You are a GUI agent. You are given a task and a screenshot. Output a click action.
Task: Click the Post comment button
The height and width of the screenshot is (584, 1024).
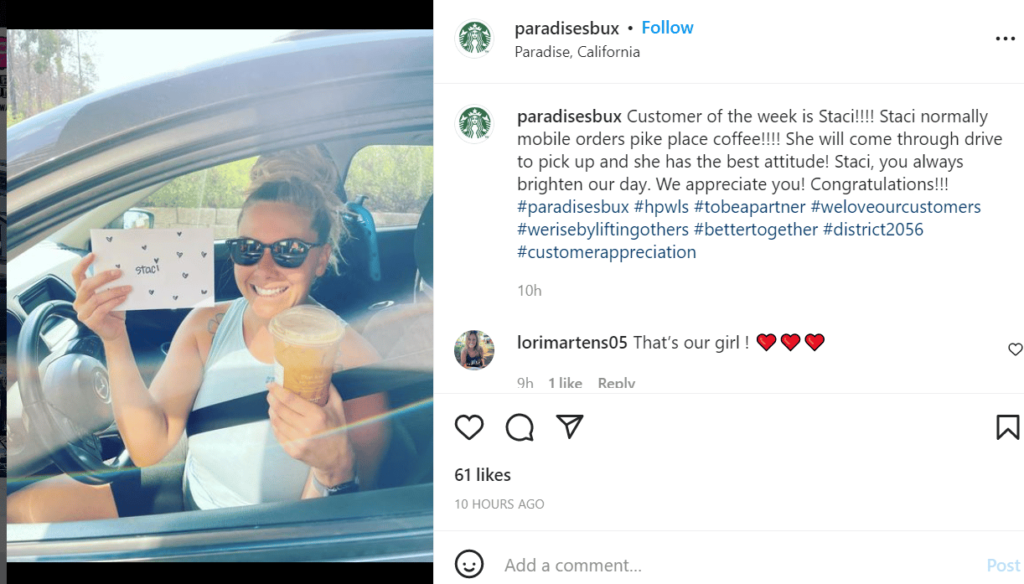click(x=1003, y=566)
